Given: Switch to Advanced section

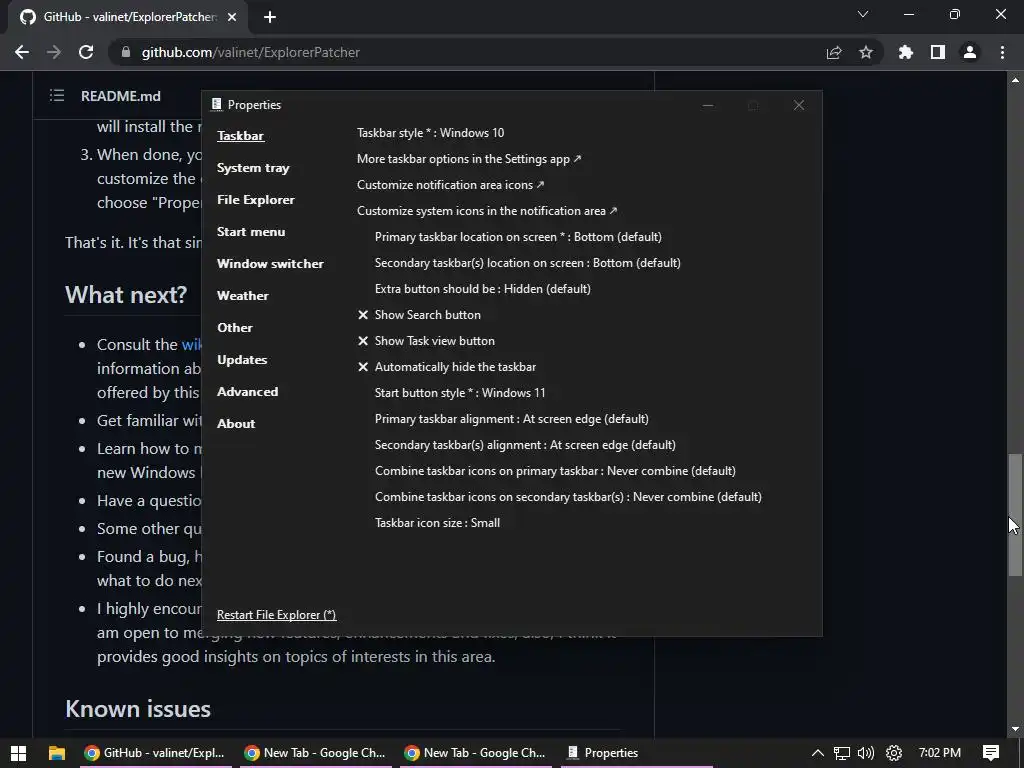Looking at the screenshot, I should [x=248, y=392].
